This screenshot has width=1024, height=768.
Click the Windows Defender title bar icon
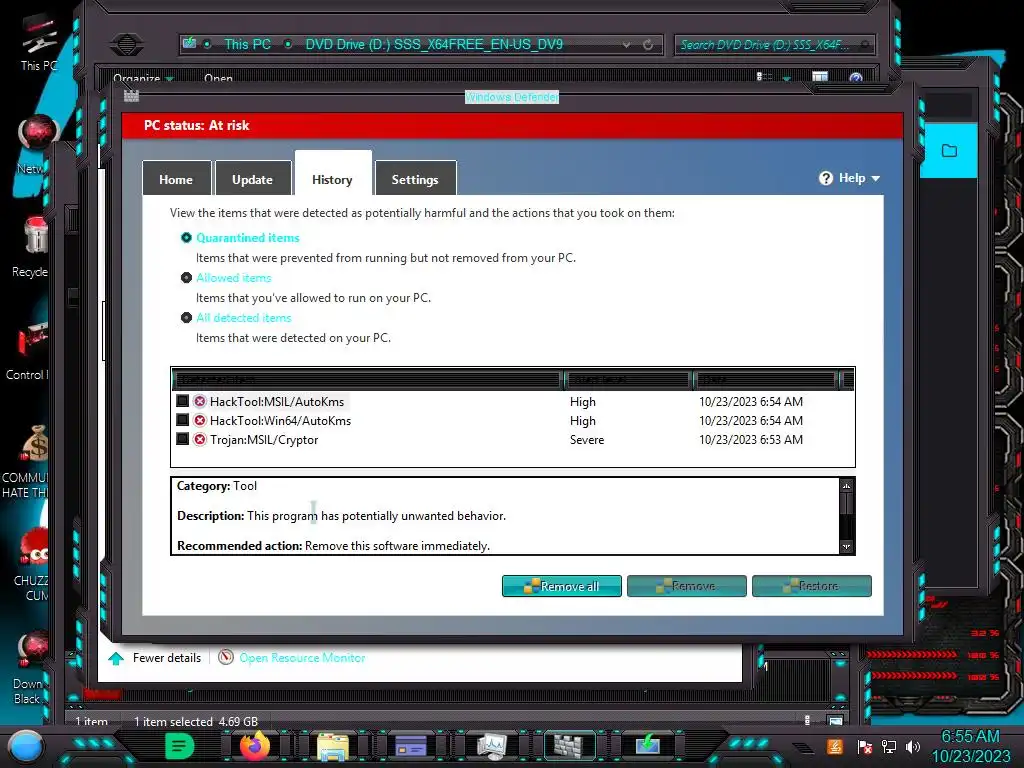(x=131, y=97)
